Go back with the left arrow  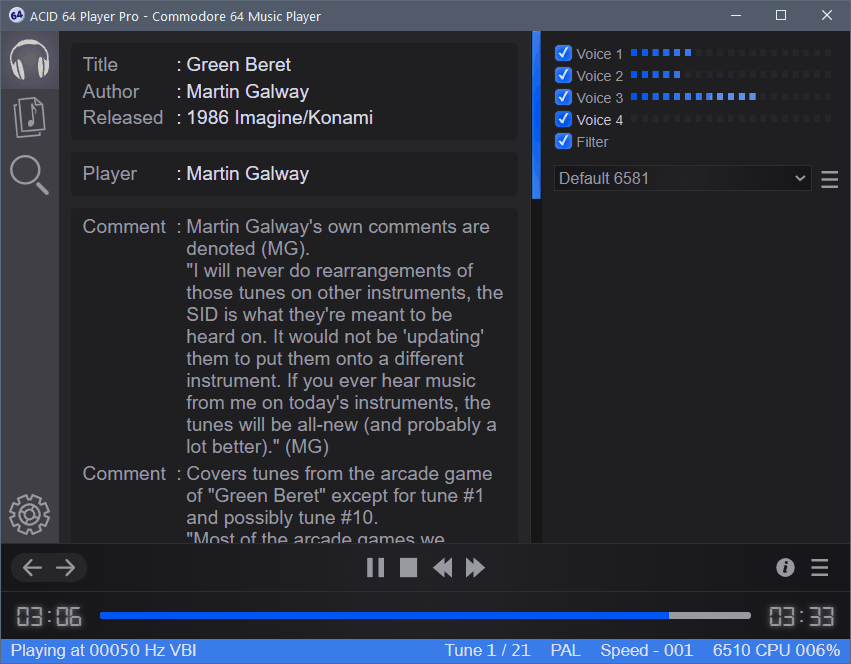33,568
